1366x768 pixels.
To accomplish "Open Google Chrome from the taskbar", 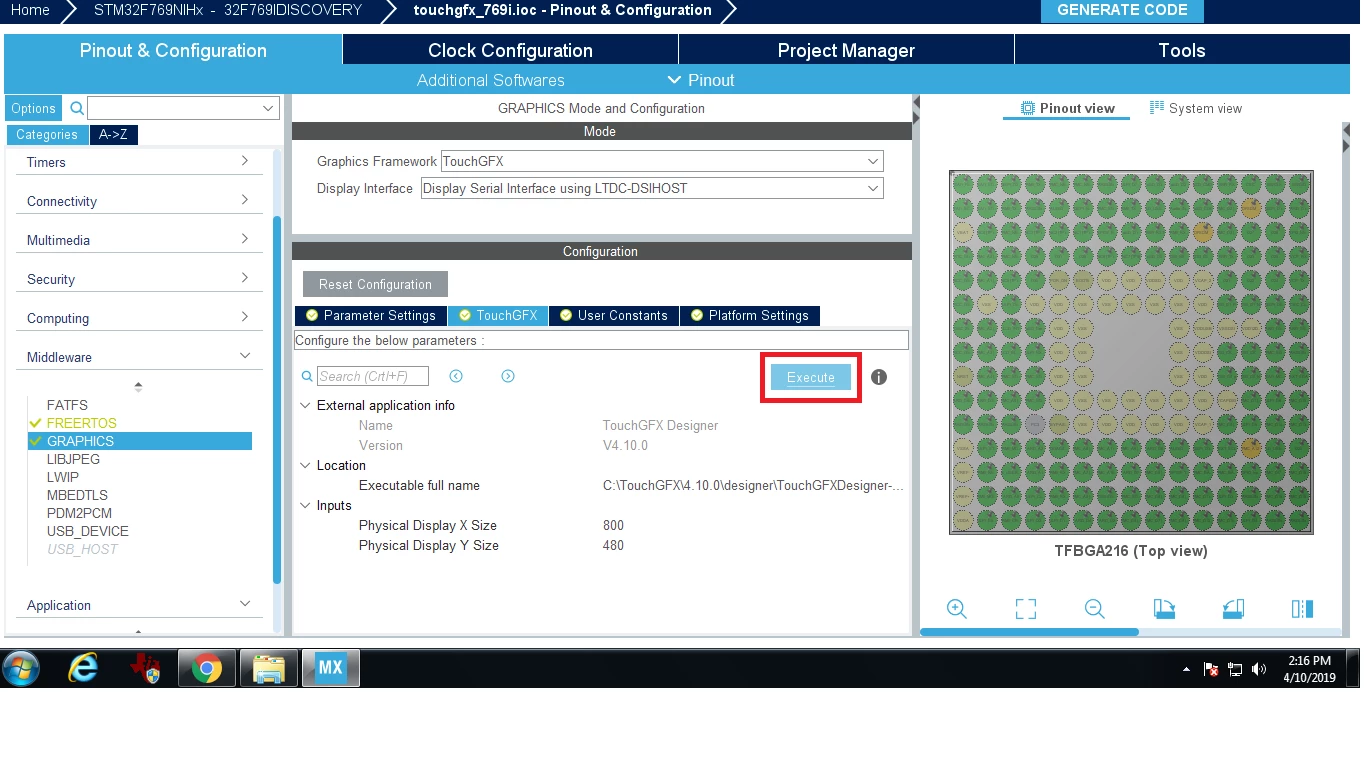I will [x=207, y=669].
